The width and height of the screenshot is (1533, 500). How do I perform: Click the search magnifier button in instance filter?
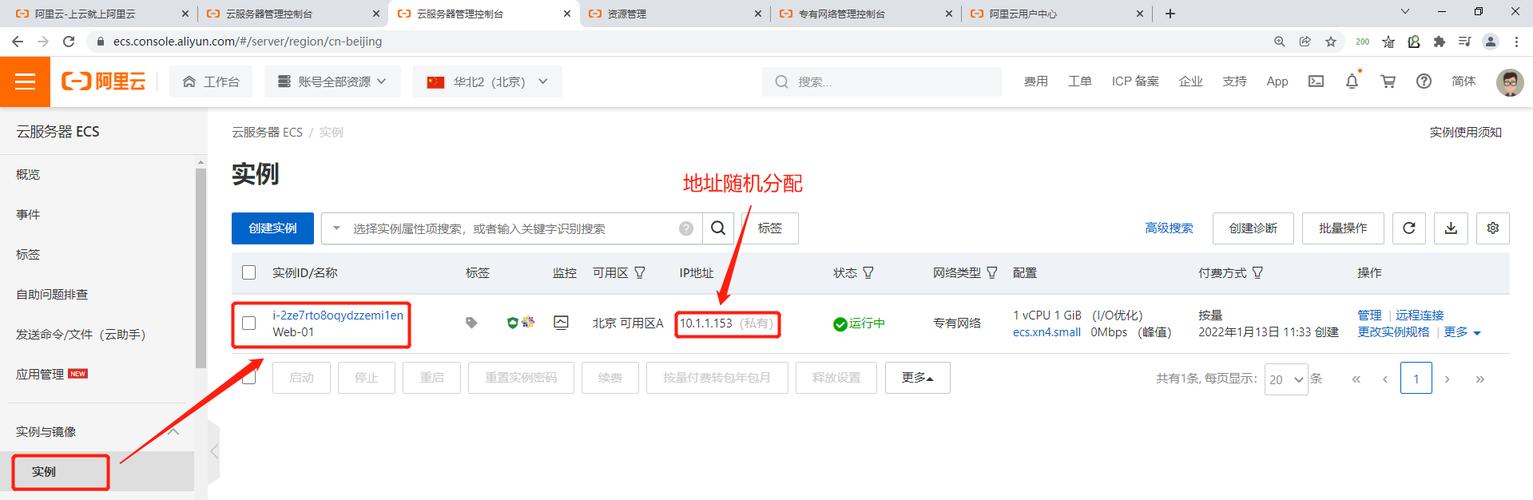[x=718, y=228]
